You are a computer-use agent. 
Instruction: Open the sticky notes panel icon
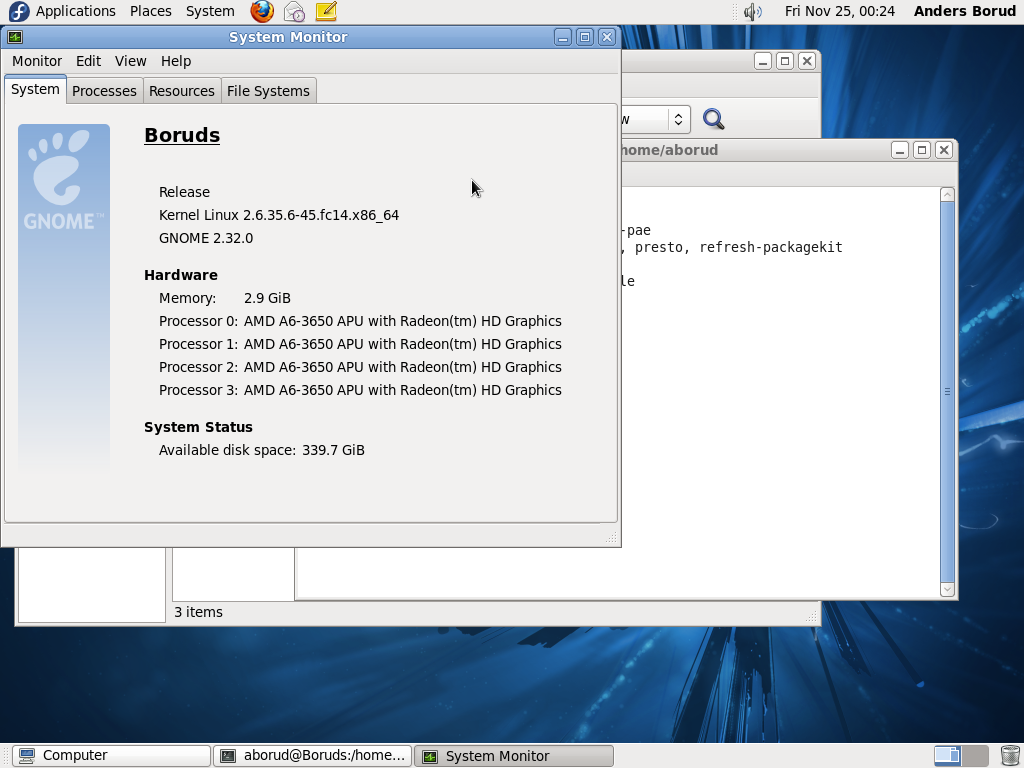[x=326, y=11]
